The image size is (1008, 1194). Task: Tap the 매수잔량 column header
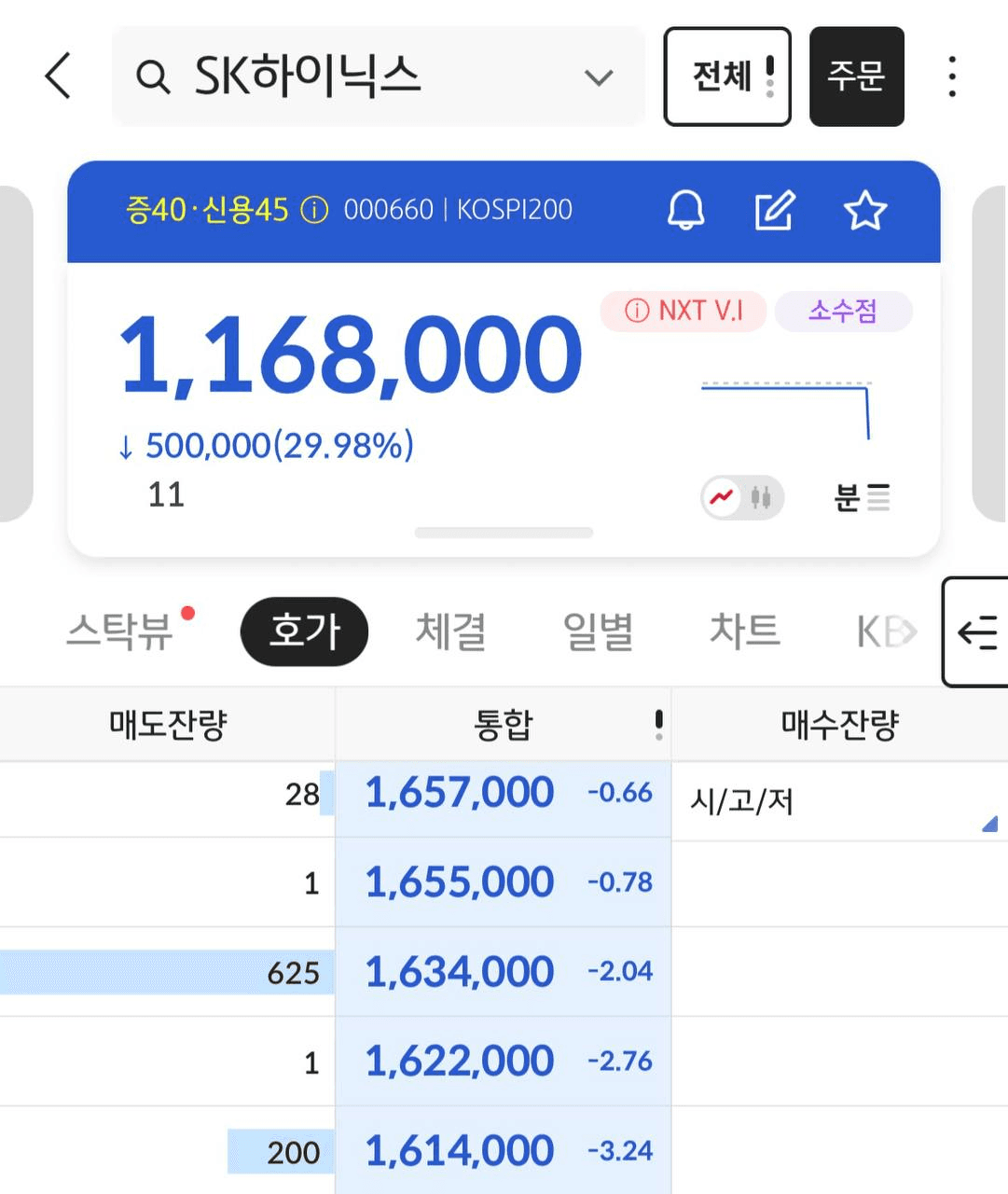point(840,725)
